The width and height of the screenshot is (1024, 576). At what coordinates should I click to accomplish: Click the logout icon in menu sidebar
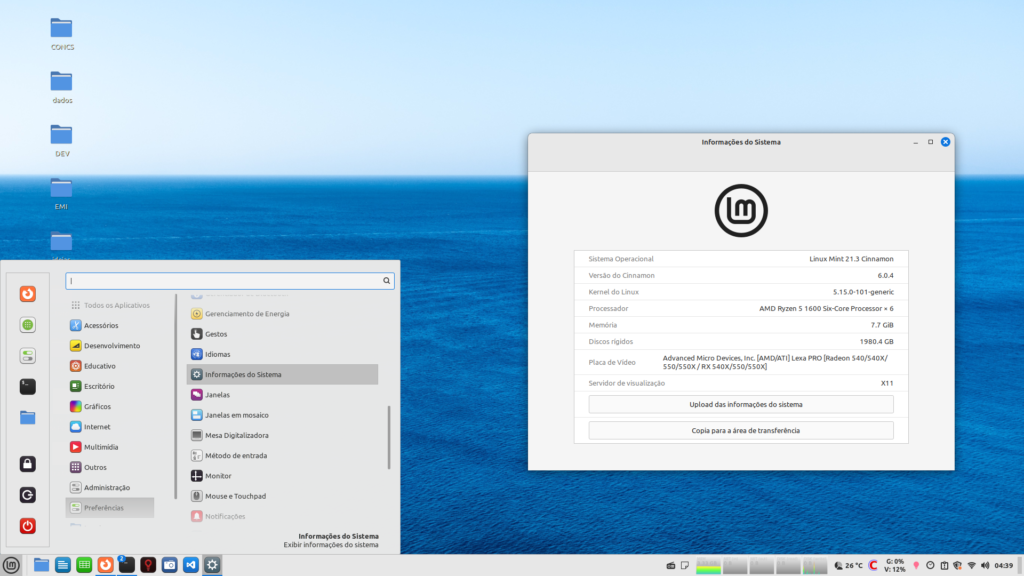(28, 495)
